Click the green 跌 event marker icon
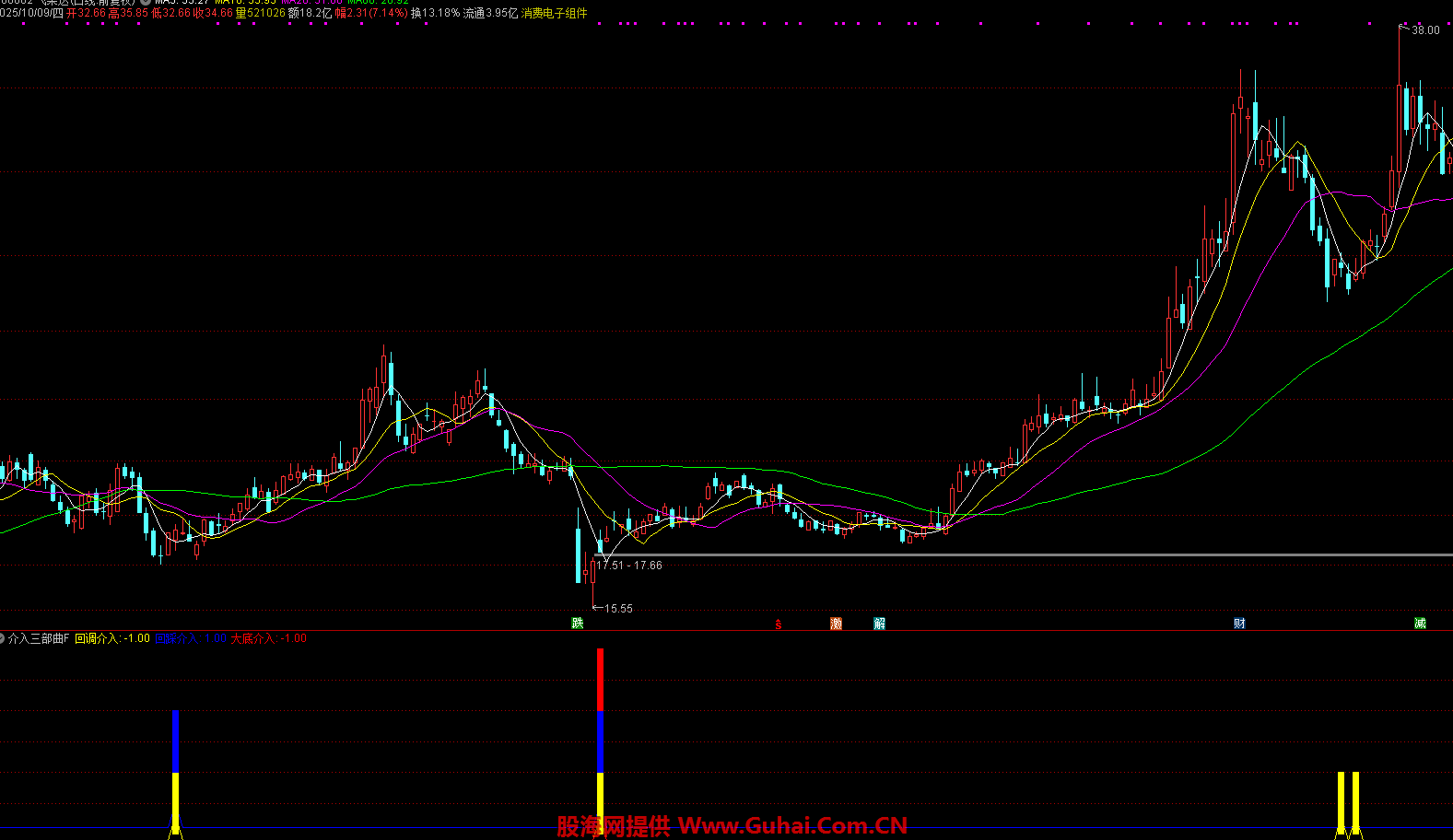The height and width of the screenshot is (840, 1453). click(x=578, y=624)
